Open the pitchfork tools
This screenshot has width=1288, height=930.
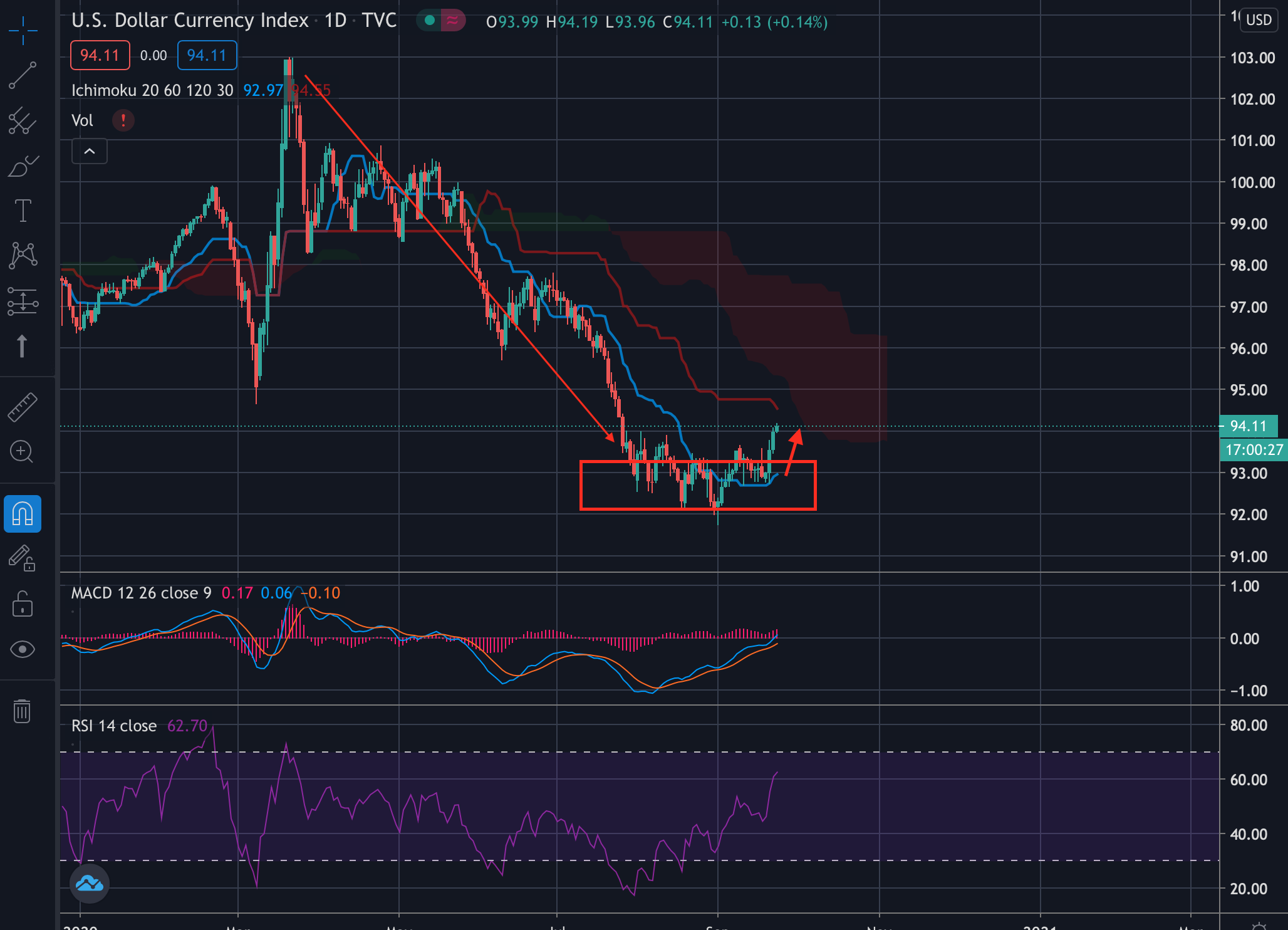pyautogui.click(x=23, y=120)
